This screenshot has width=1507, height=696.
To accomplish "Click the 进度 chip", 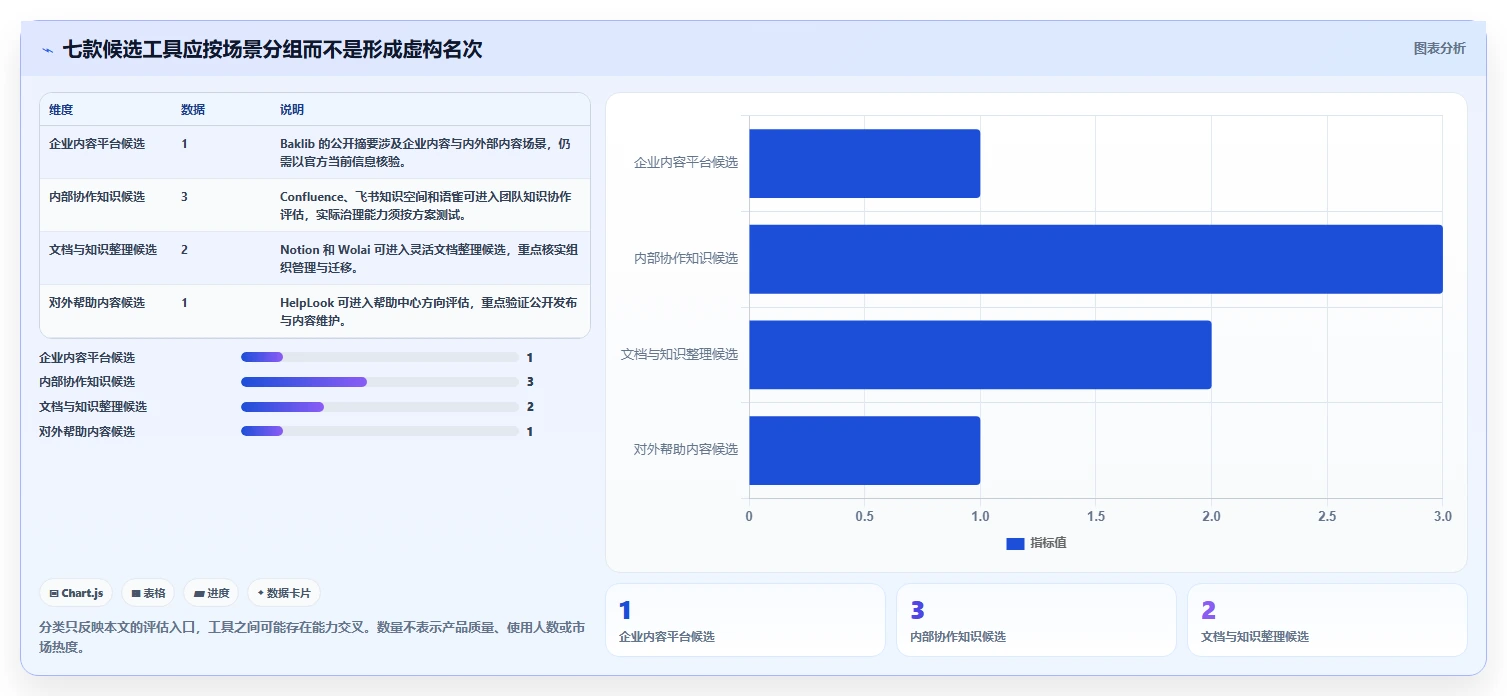I will [x=211, y=593].
